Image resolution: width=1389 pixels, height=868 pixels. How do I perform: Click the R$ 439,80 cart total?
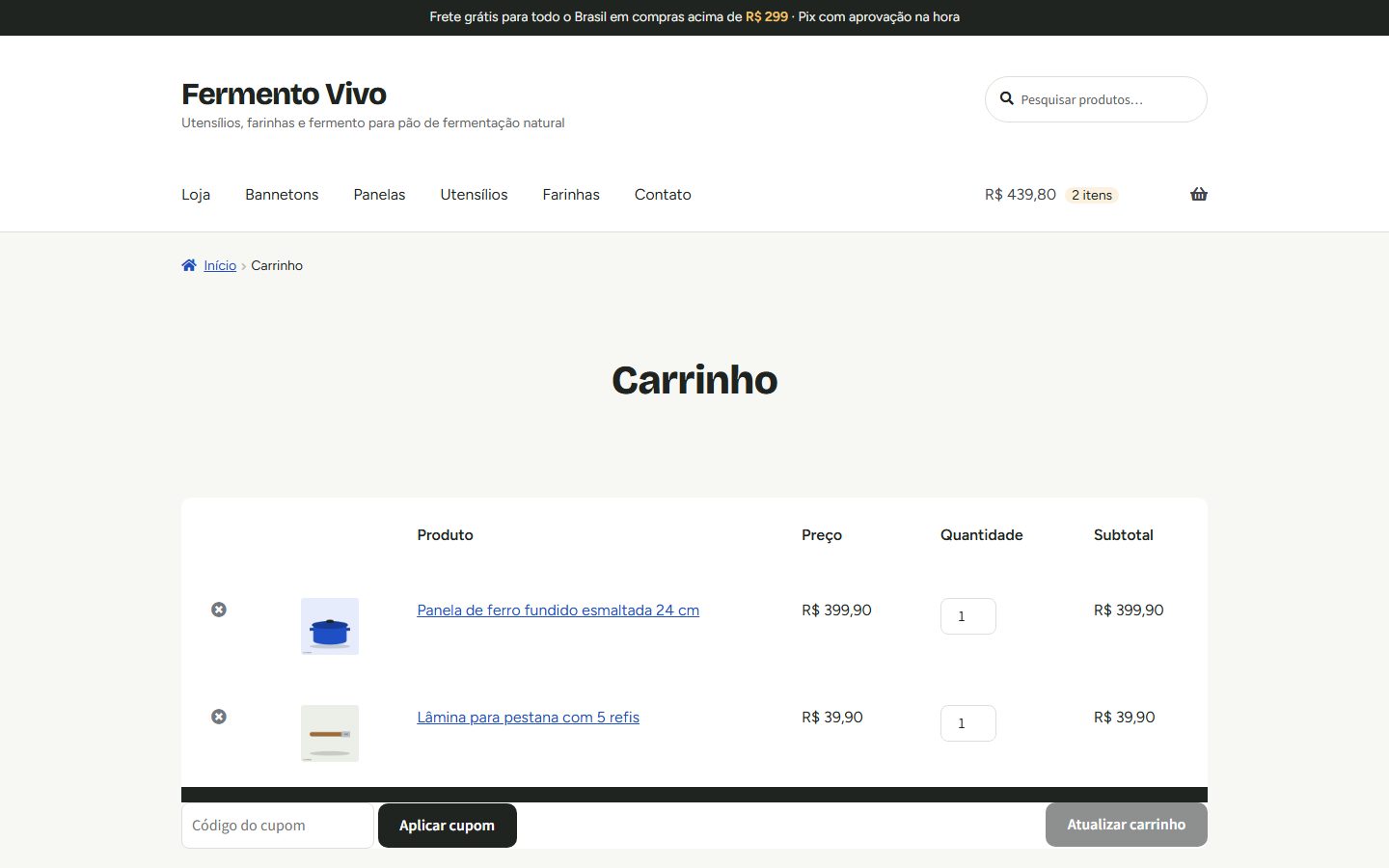click(1021, 194)
